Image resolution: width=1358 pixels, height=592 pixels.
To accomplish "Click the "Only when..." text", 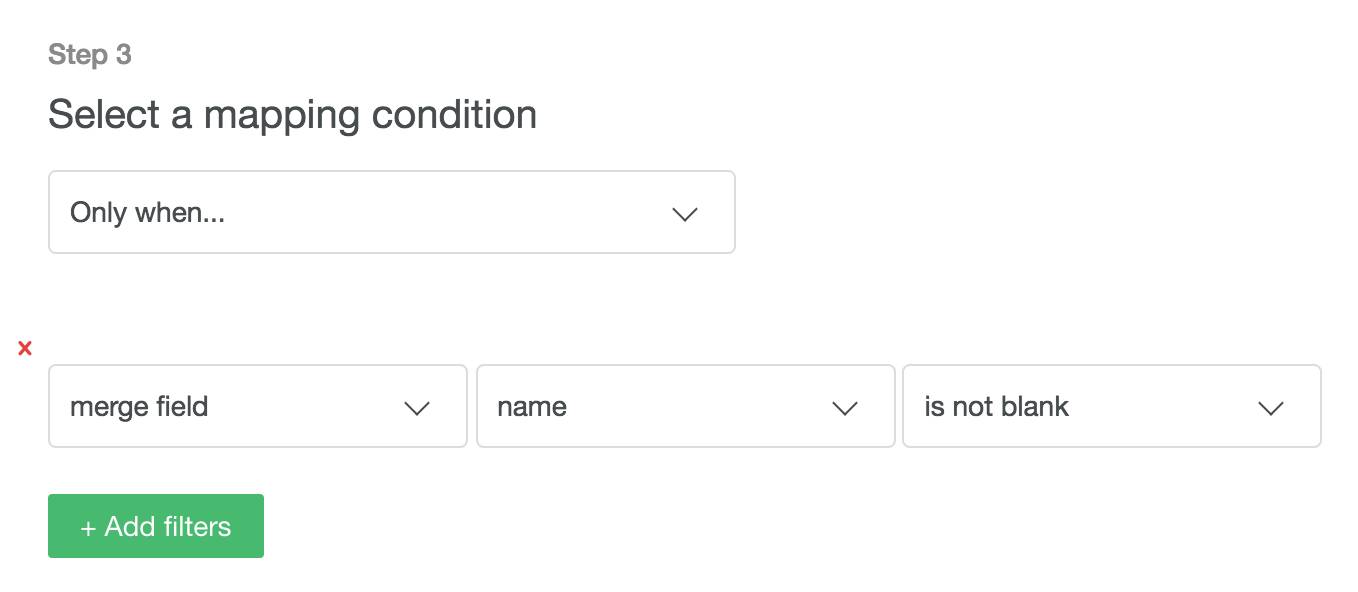I will click(x=147, y=212).
